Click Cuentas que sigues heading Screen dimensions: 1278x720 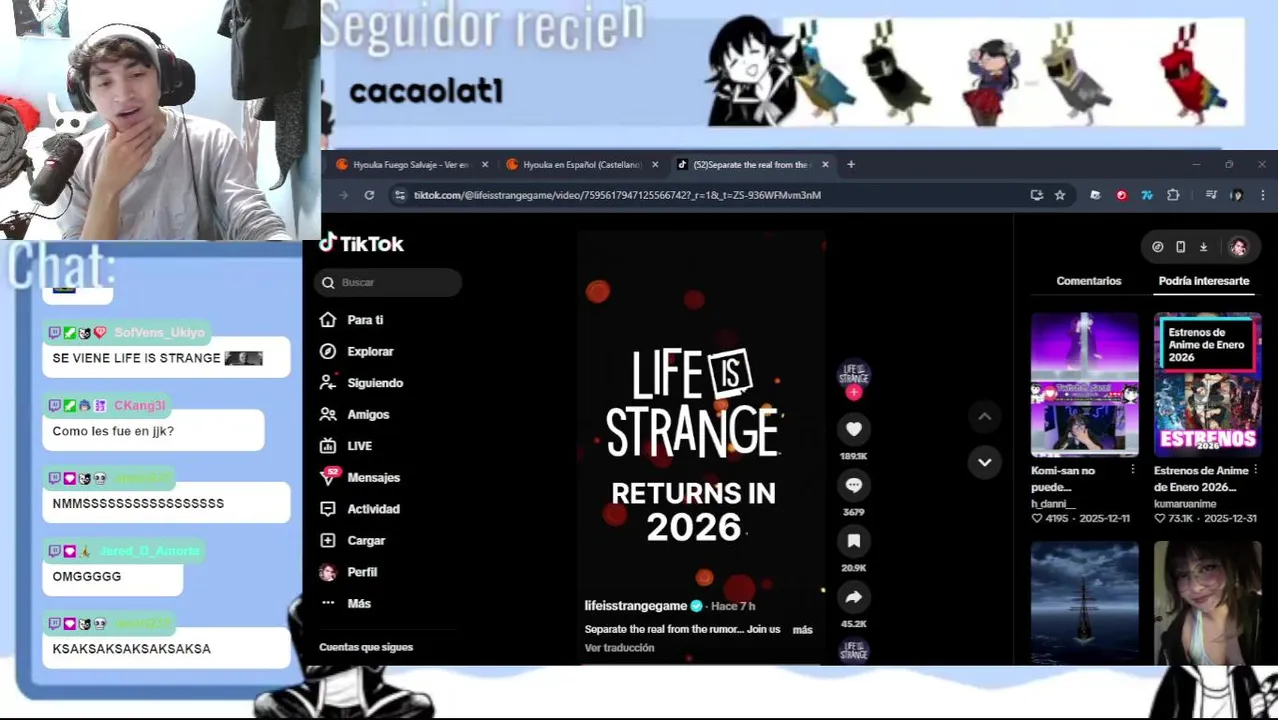[366, 647]
